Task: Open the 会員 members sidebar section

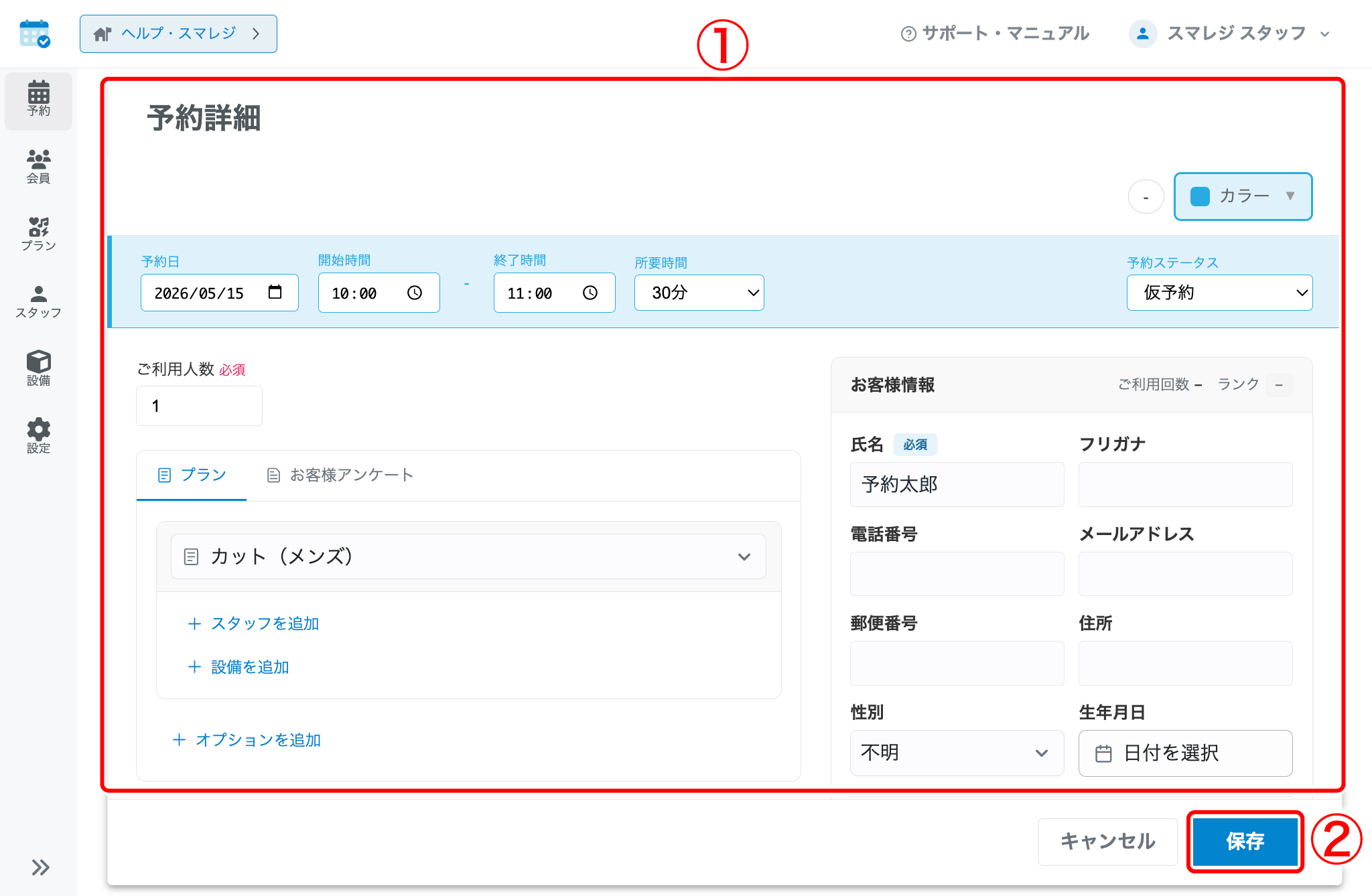Action: (x=38, y=167)
